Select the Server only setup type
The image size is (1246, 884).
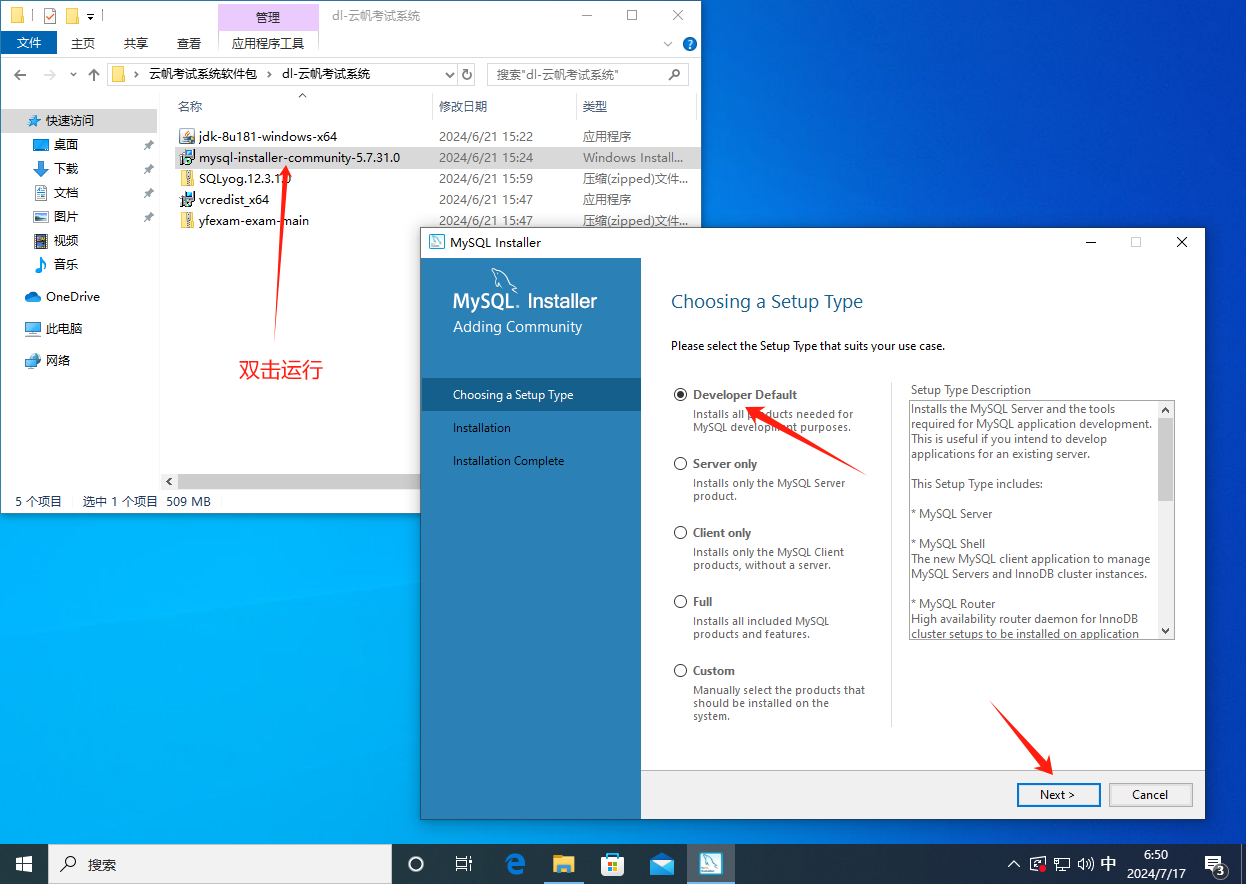tap(681, 464)
